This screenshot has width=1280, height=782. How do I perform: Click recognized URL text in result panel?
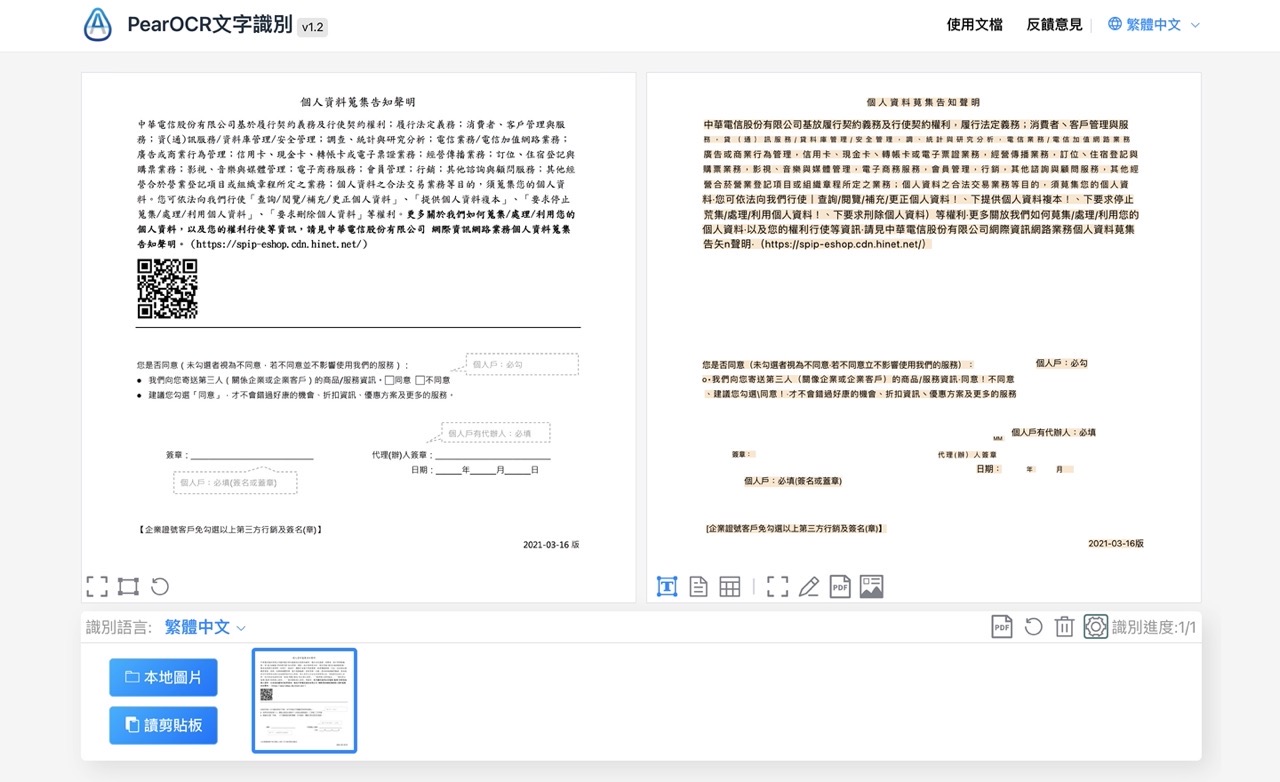(843, 244)
